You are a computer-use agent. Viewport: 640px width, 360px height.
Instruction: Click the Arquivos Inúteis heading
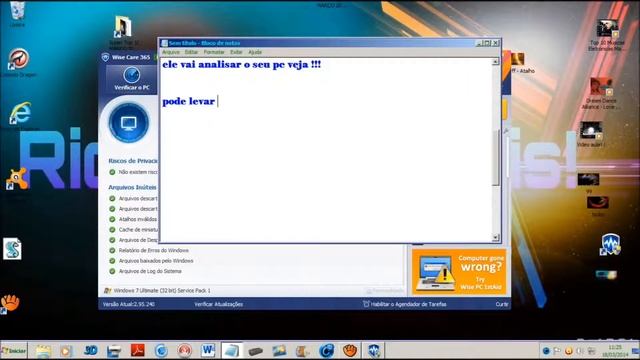[132, 187]
